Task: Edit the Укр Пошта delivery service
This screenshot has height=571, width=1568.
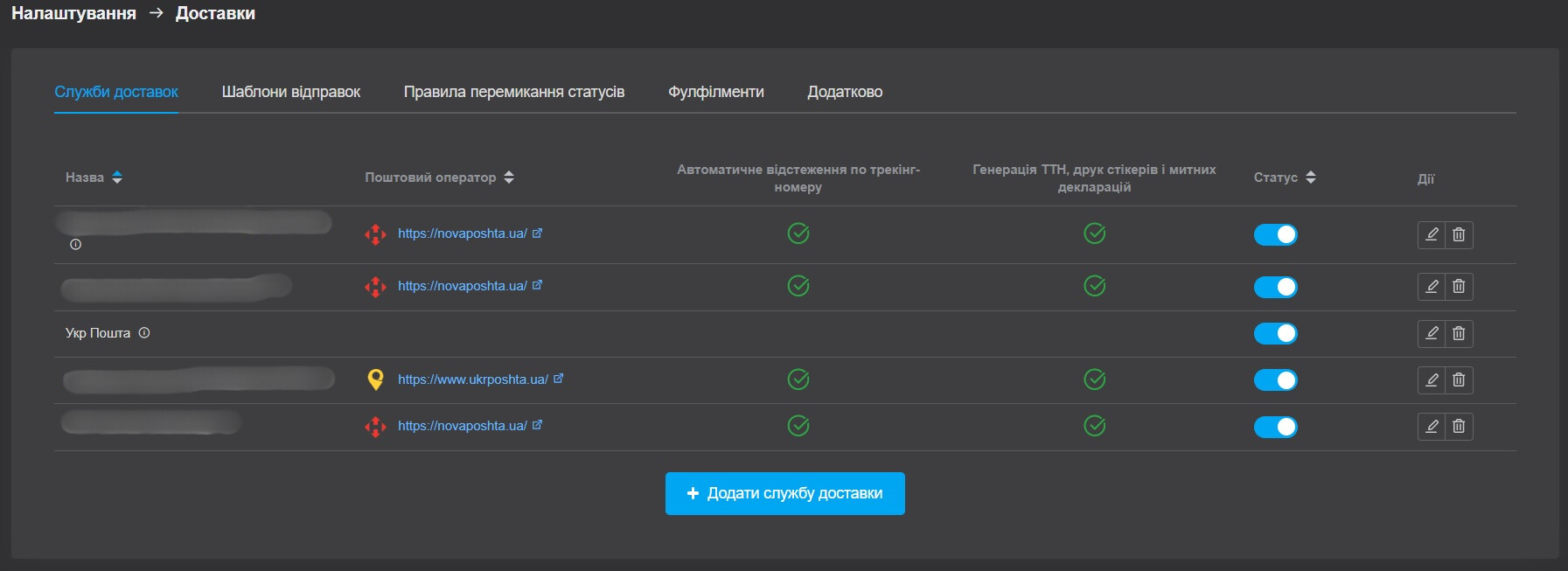Action: 1432,333
